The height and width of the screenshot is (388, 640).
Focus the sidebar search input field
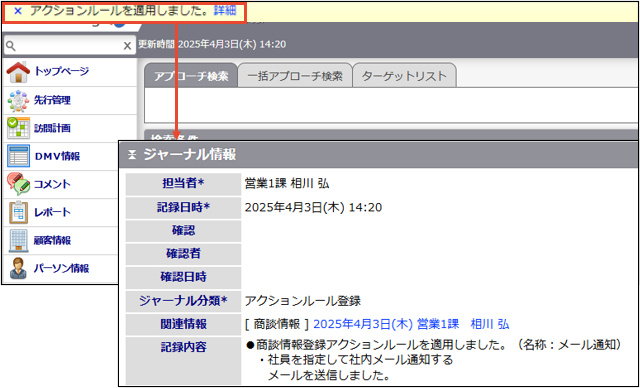tap(69, 46)
